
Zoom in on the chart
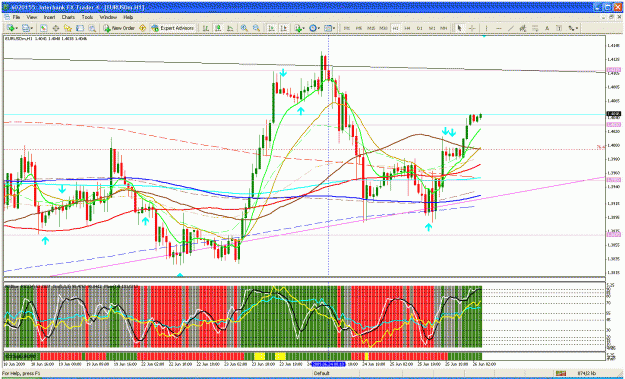(244, 28)
